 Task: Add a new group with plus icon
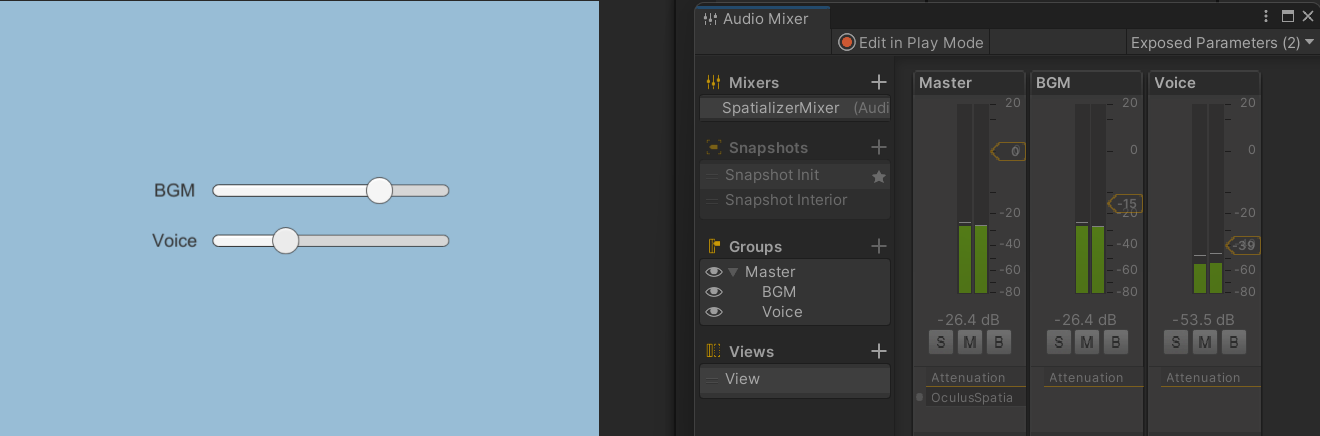tap(879, 246)
